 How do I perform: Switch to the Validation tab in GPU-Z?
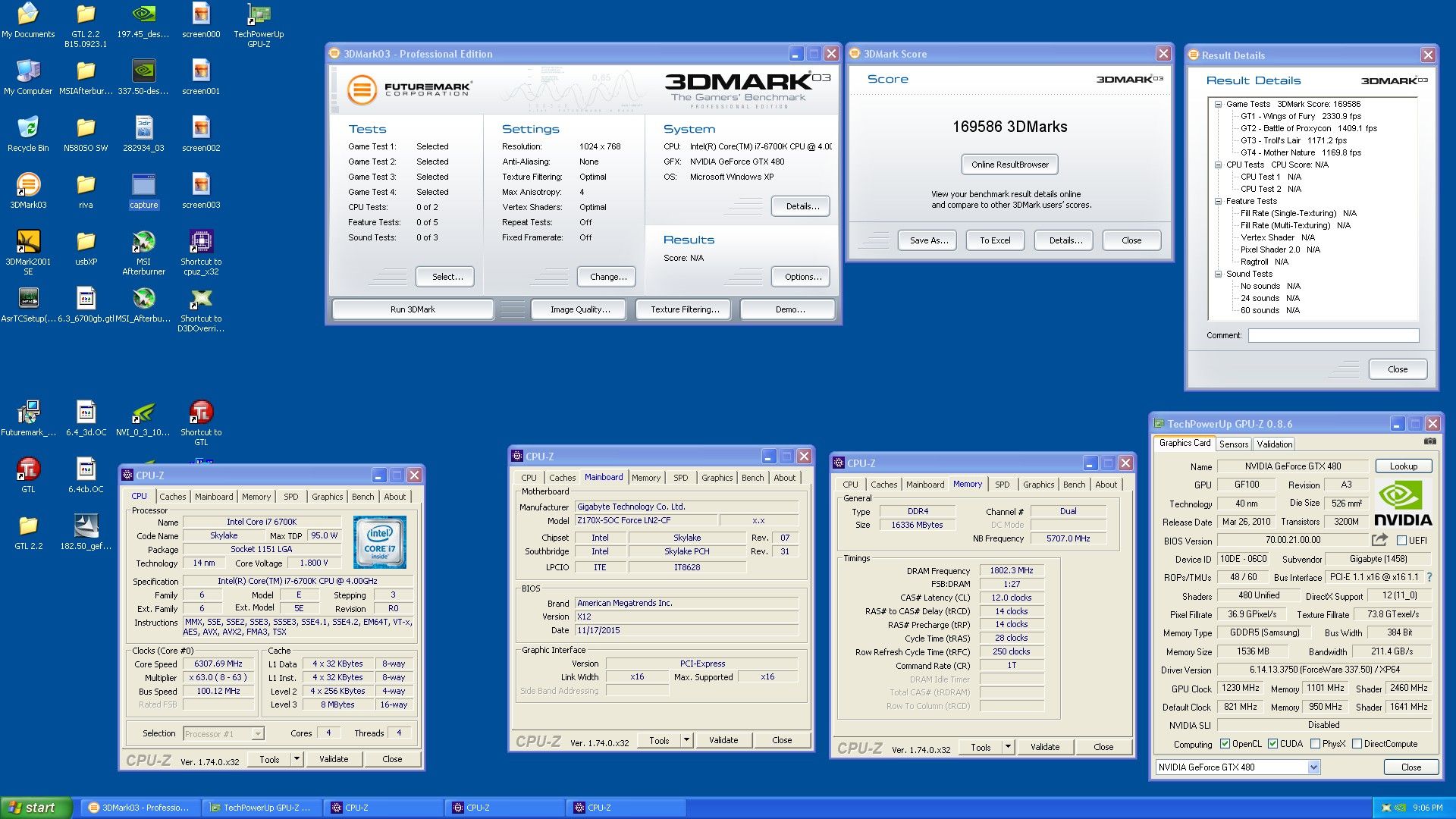point(1274,444)
